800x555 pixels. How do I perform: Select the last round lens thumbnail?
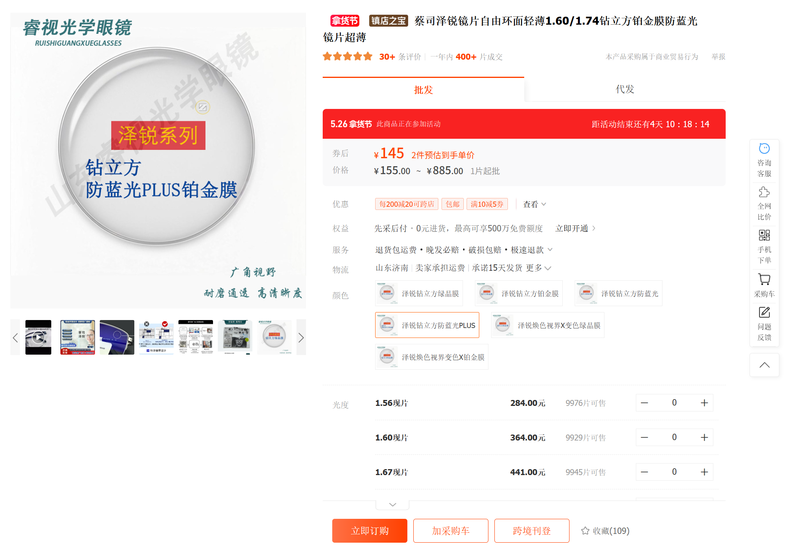(274, 337)
